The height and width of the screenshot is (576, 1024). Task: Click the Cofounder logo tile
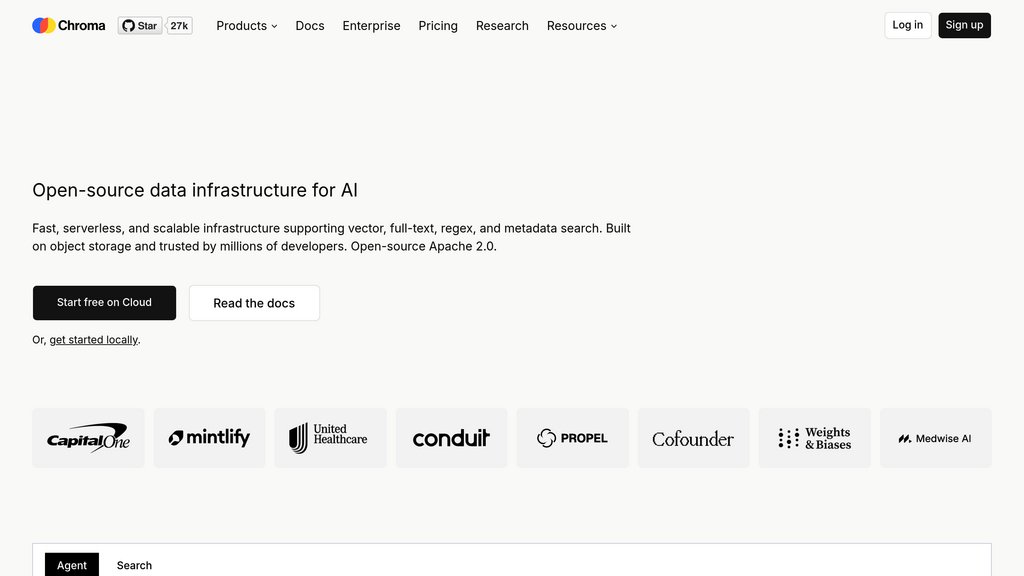click(693, 438)
